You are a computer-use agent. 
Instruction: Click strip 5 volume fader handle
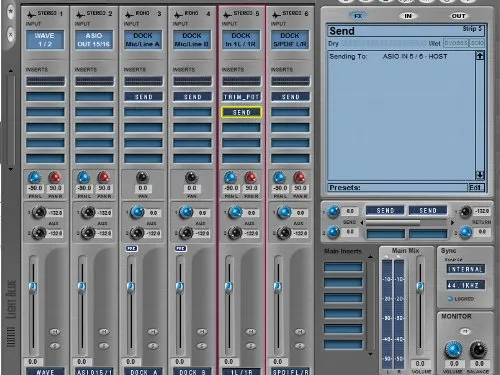tap(229, 287)
